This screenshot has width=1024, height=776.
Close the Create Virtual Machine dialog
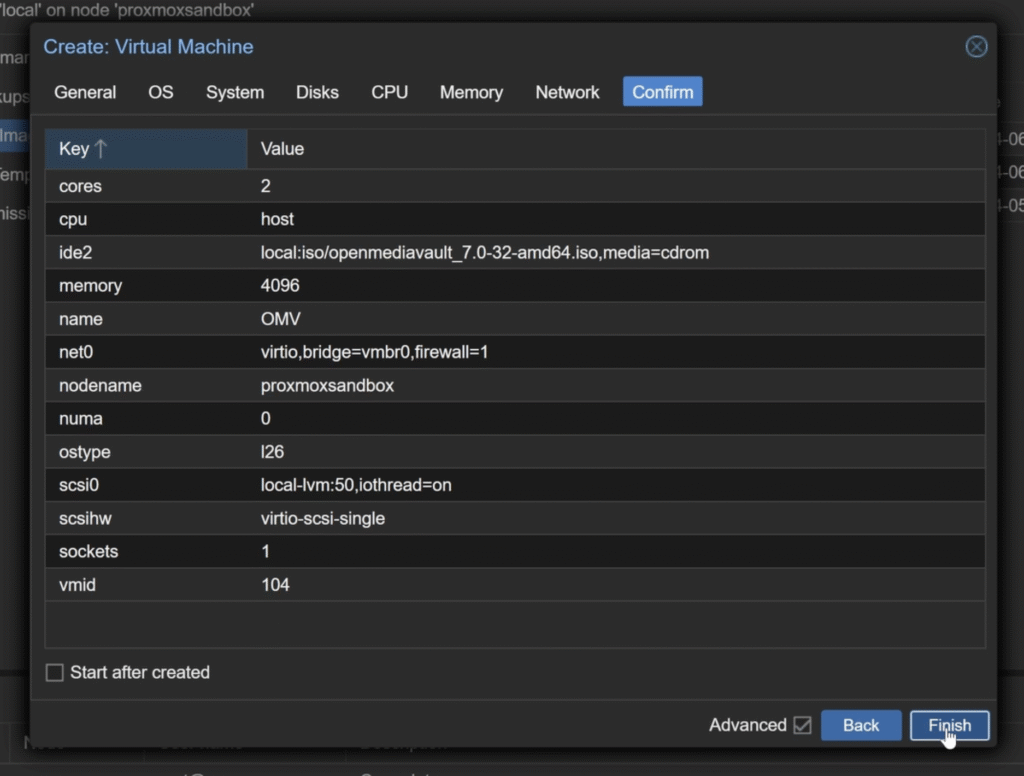(x=976, y=46)
